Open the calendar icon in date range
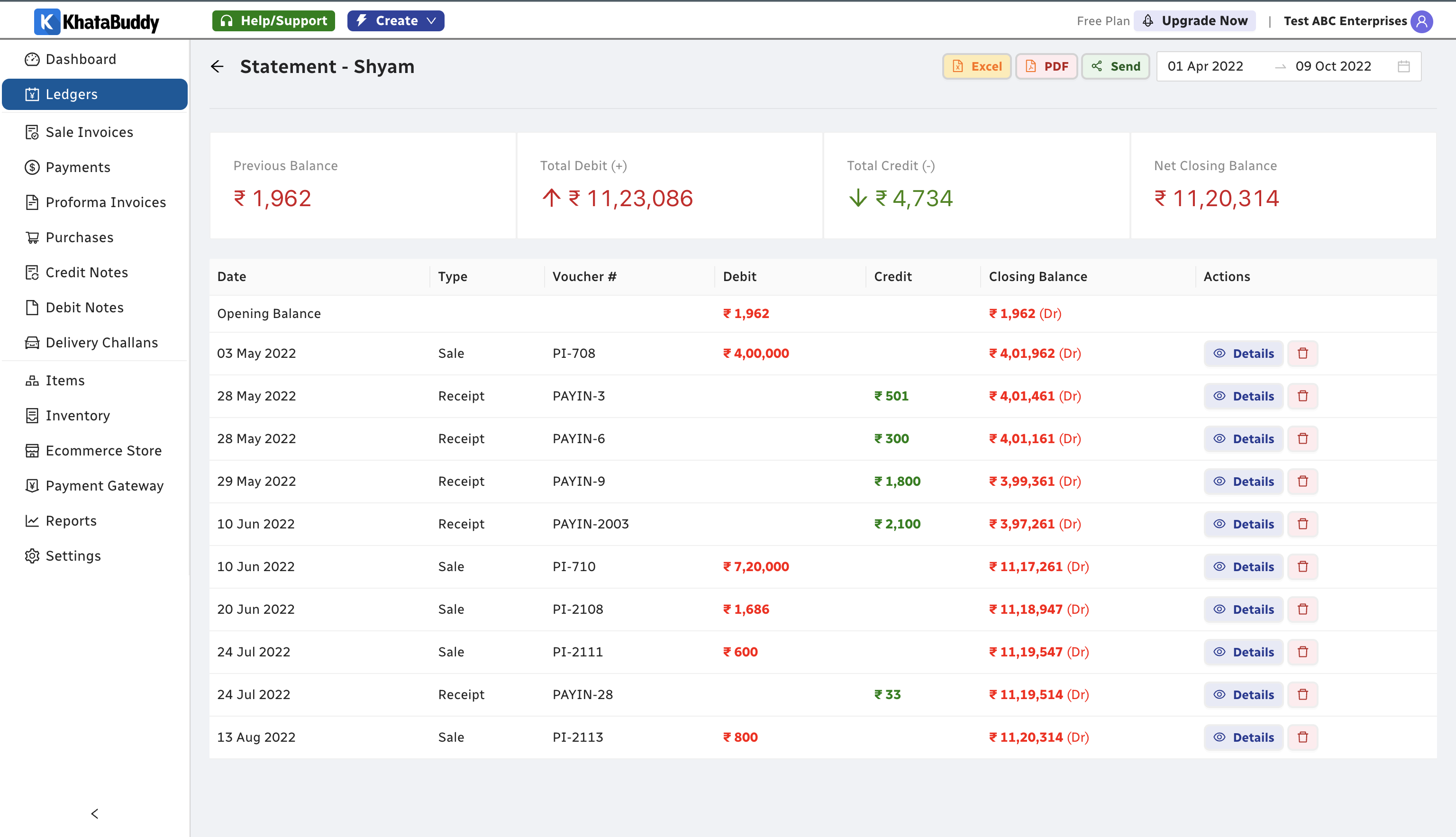 coord(1404,67)
